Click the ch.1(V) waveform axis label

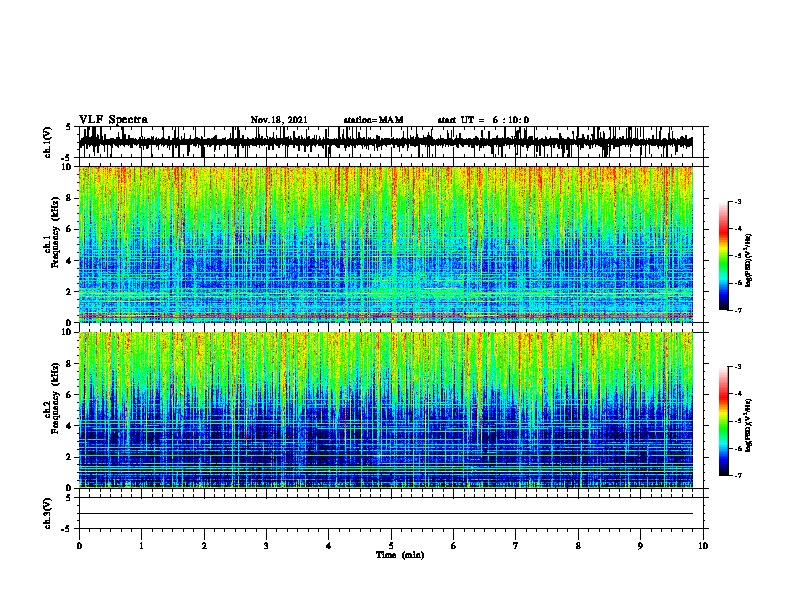click(48, 142)
